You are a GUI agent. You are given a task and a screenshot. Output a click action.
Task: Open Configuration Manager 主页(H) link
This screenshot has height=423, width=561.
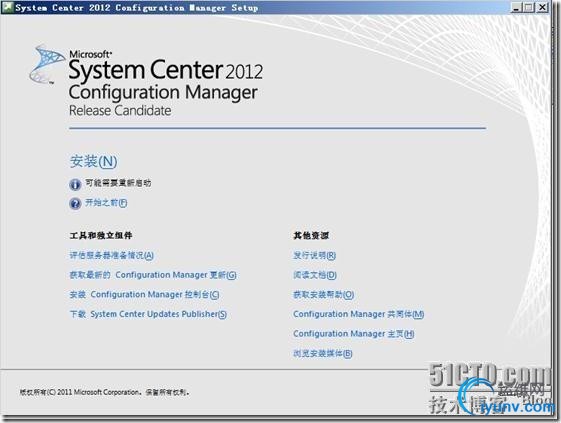coord(353,334)
